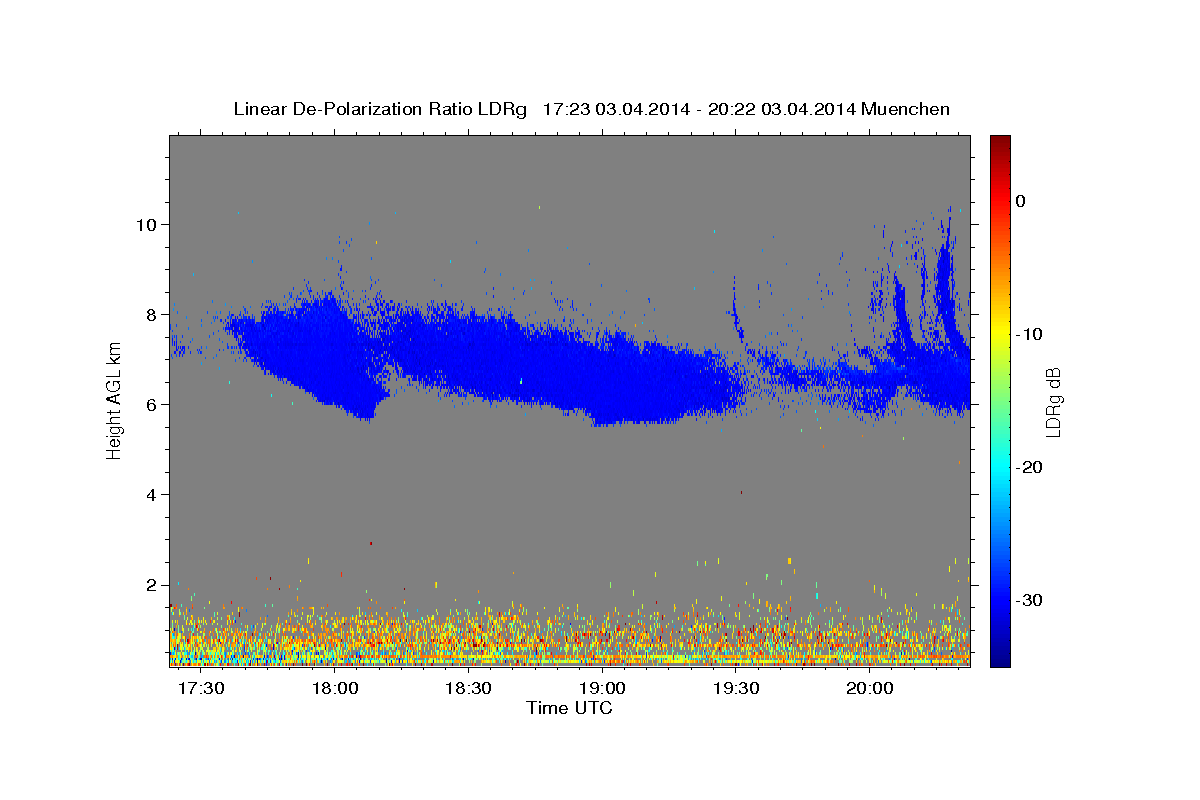
Task: Click the height tick label 8
Action: [150, 314]
